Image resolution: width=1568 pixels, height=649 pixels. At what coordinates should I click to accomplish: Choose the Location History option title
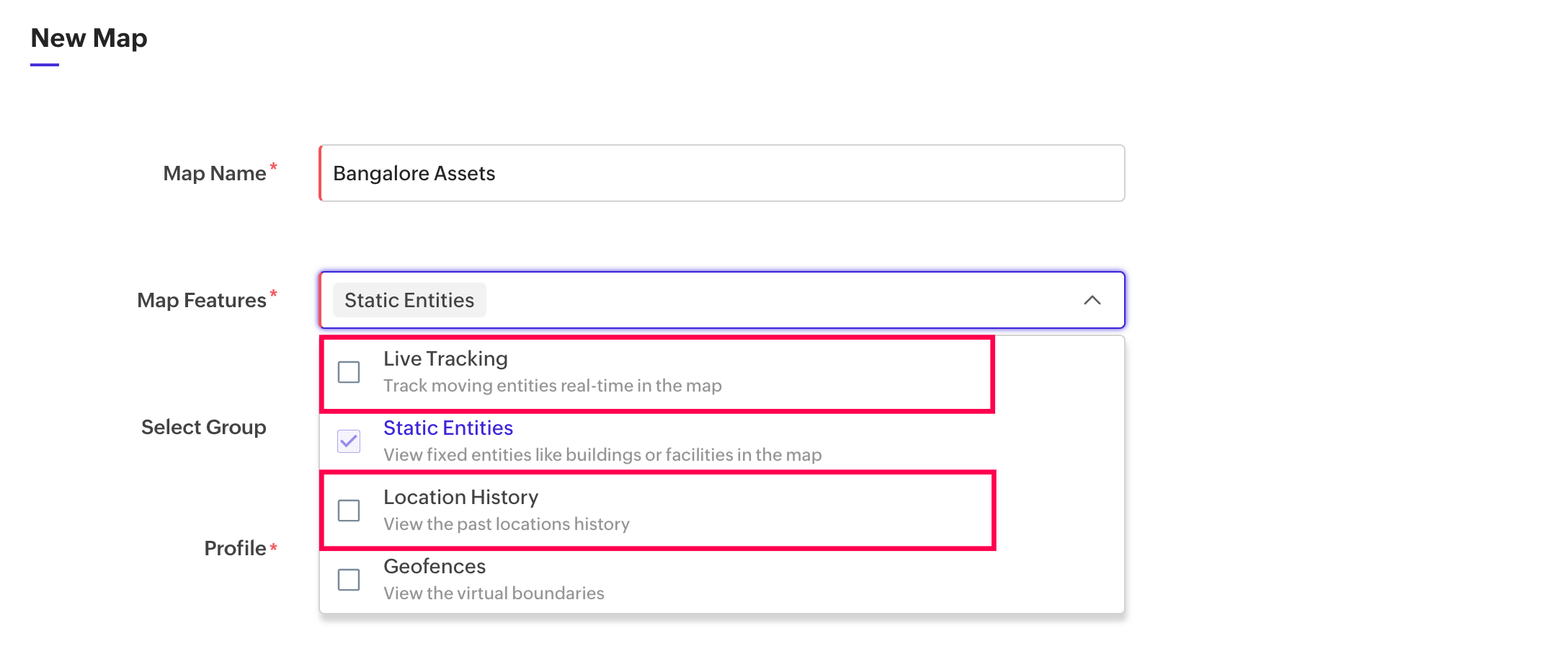[460, 497]
